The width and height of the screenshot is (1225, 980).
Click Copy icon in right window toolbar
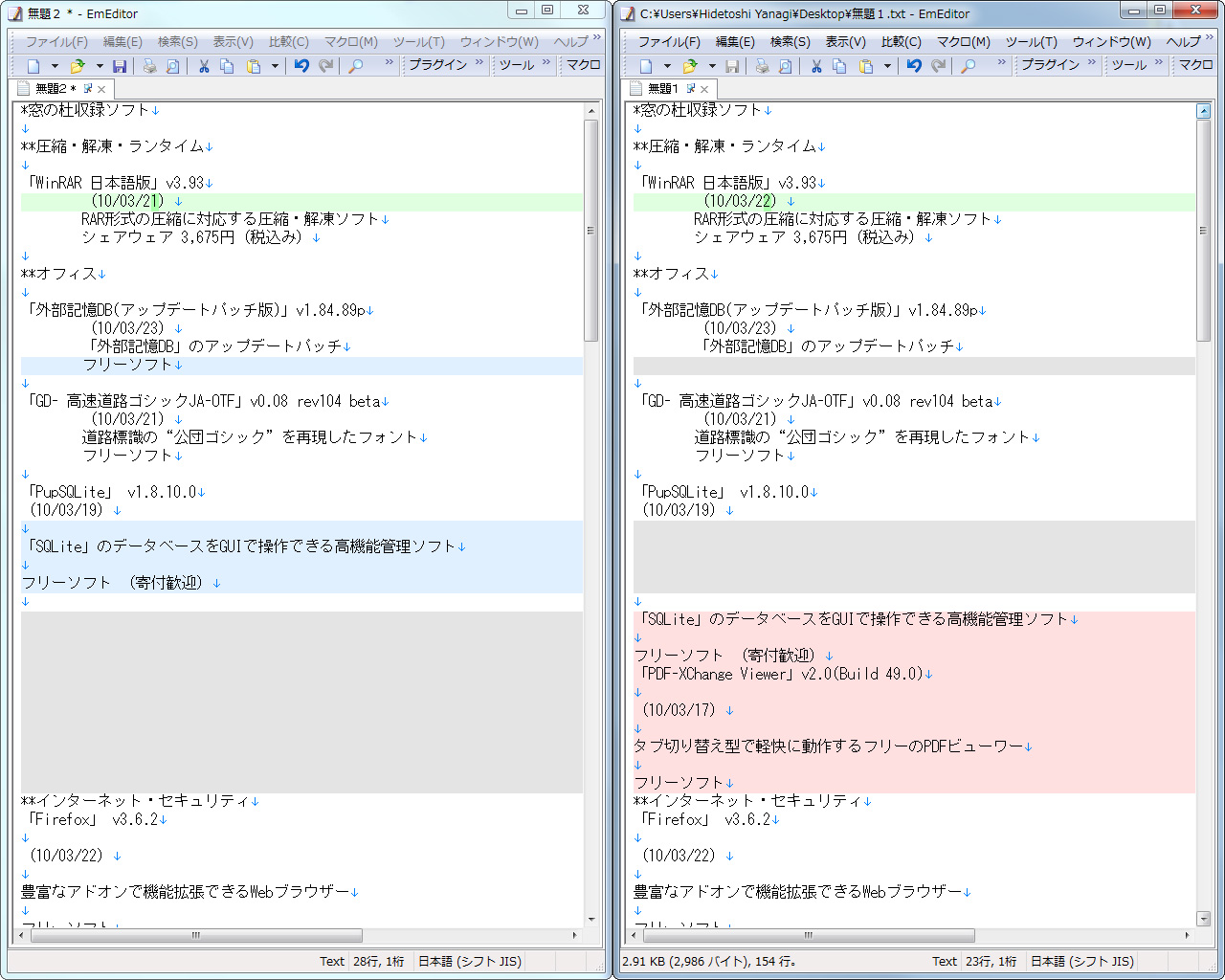839,66
